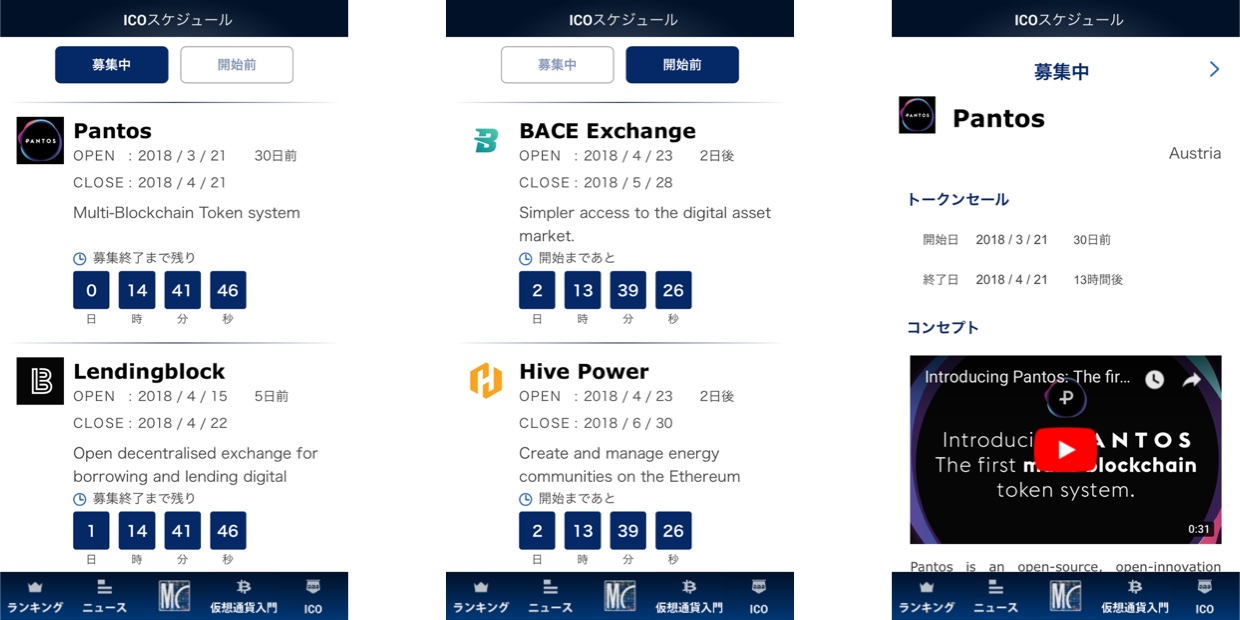1240x620 pixels.
Task: Tap clock icon beside Pantos 募集終了まで残り
Action: coord(80,259)
